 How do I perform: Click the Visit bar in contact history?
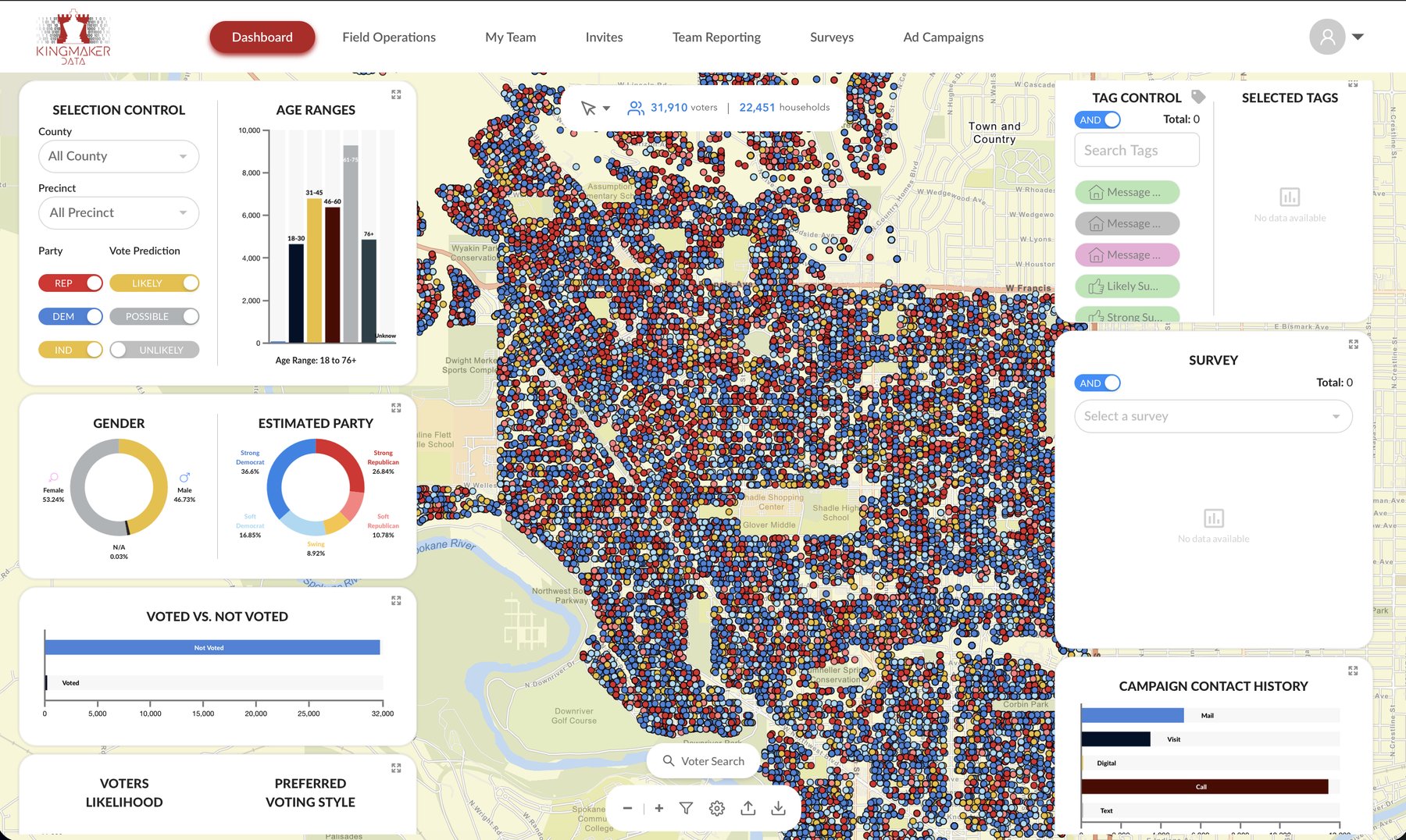click(1116, 739)
